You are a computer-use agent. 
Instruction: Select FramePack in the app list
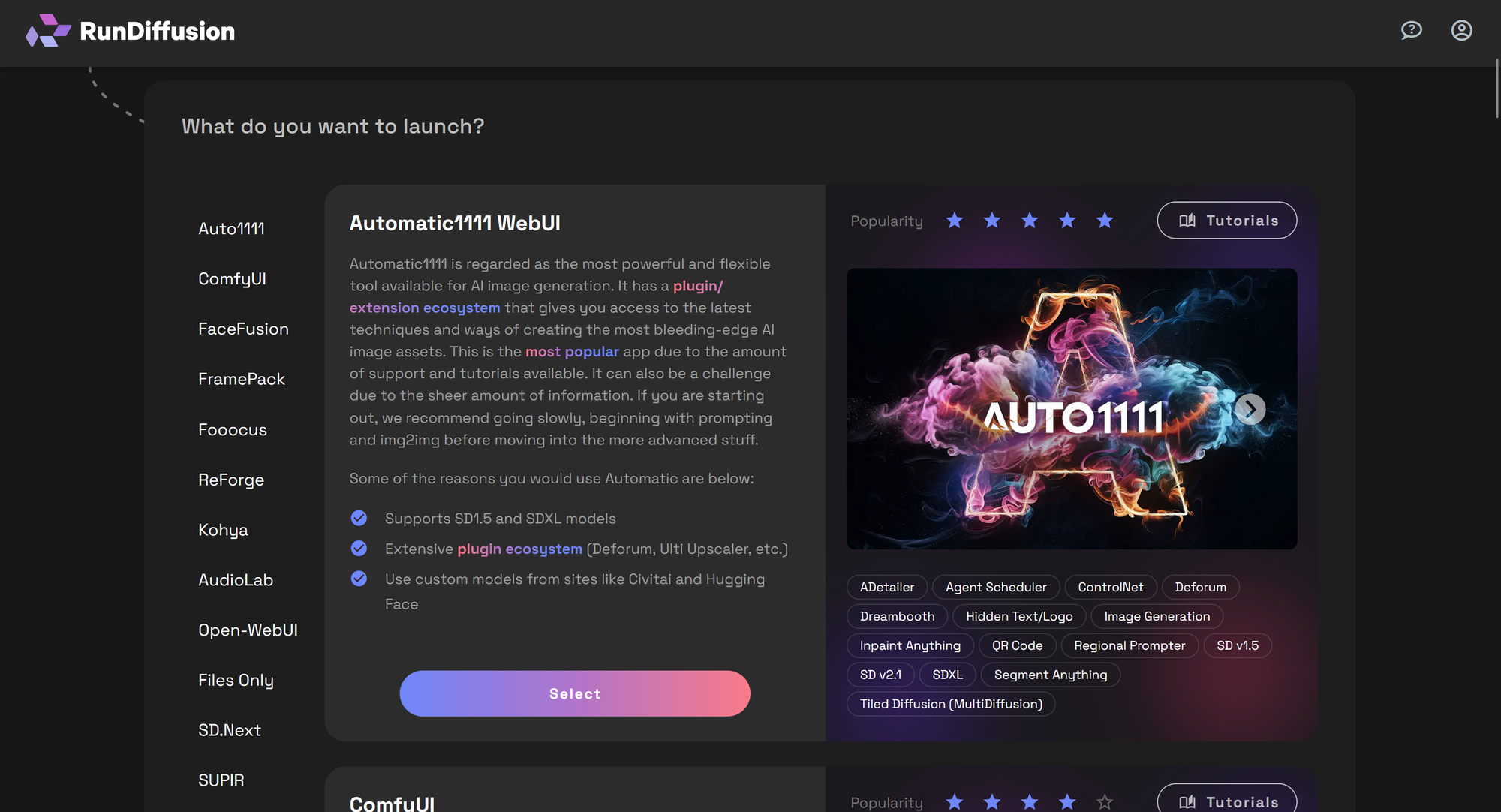pyautogui.click(x=242, y=379)
